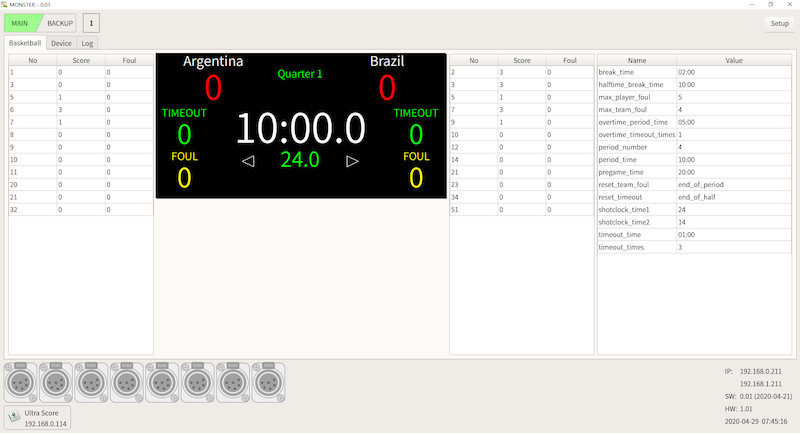The image size is (800, 433).
Task: Click the Foul column header in right table
Action: click(569, 60)
